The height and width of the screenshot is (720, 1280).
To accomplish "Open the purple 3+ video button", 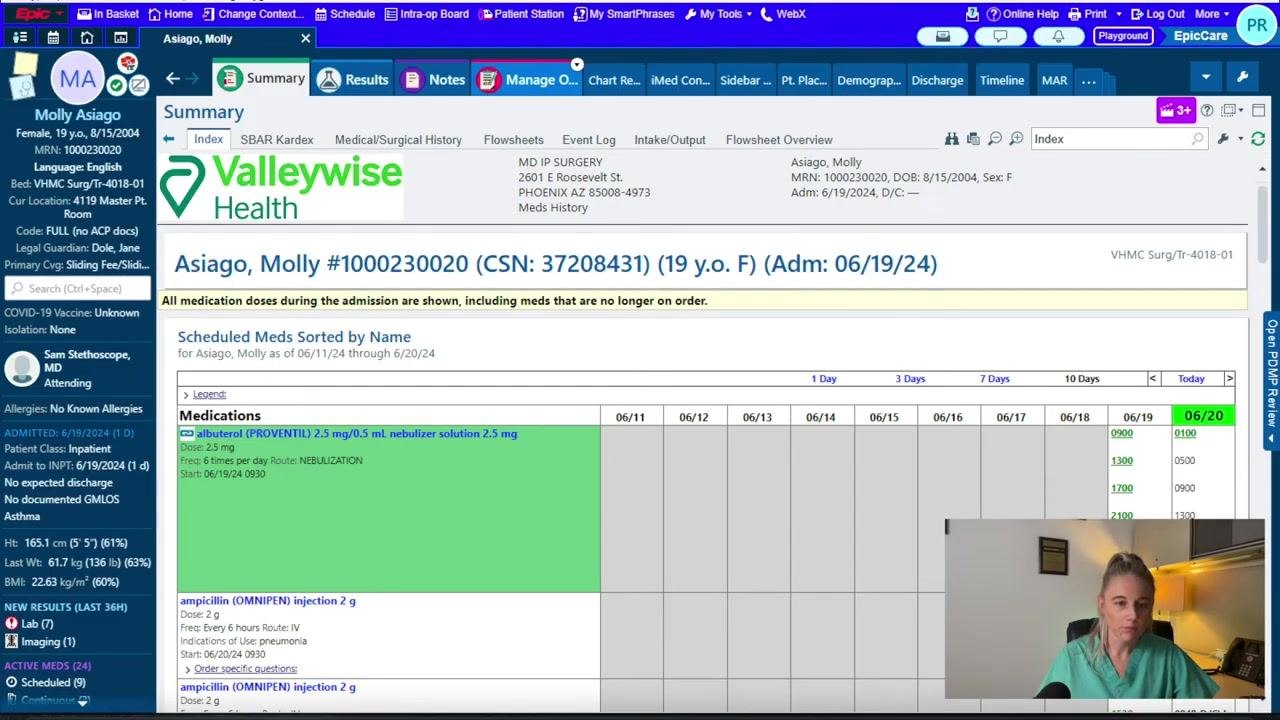I will pos(1176,110).
